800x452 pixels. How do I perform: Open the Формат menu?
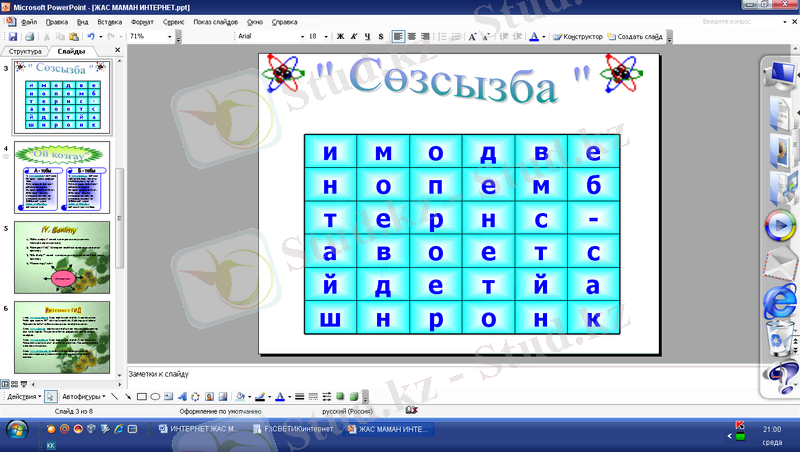(142, 21)
